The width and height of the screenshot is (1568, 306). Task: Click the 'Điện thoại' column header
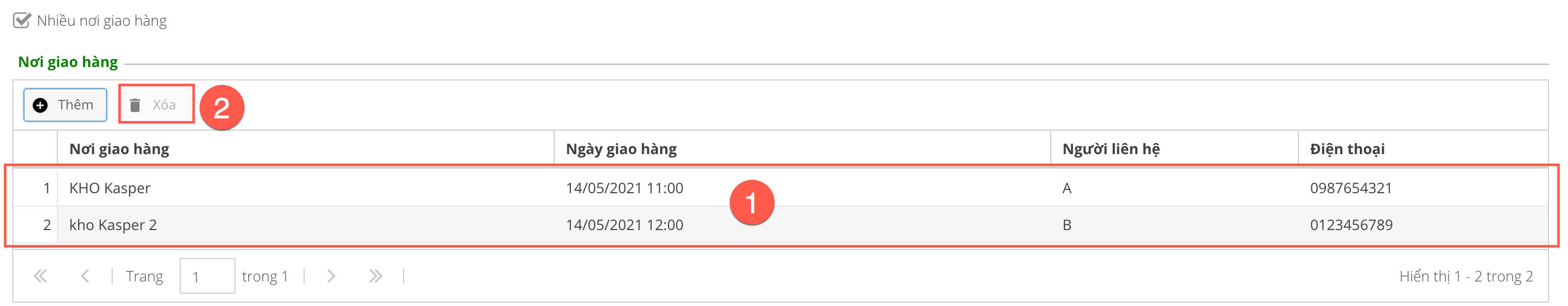(x=1347, y=149)
